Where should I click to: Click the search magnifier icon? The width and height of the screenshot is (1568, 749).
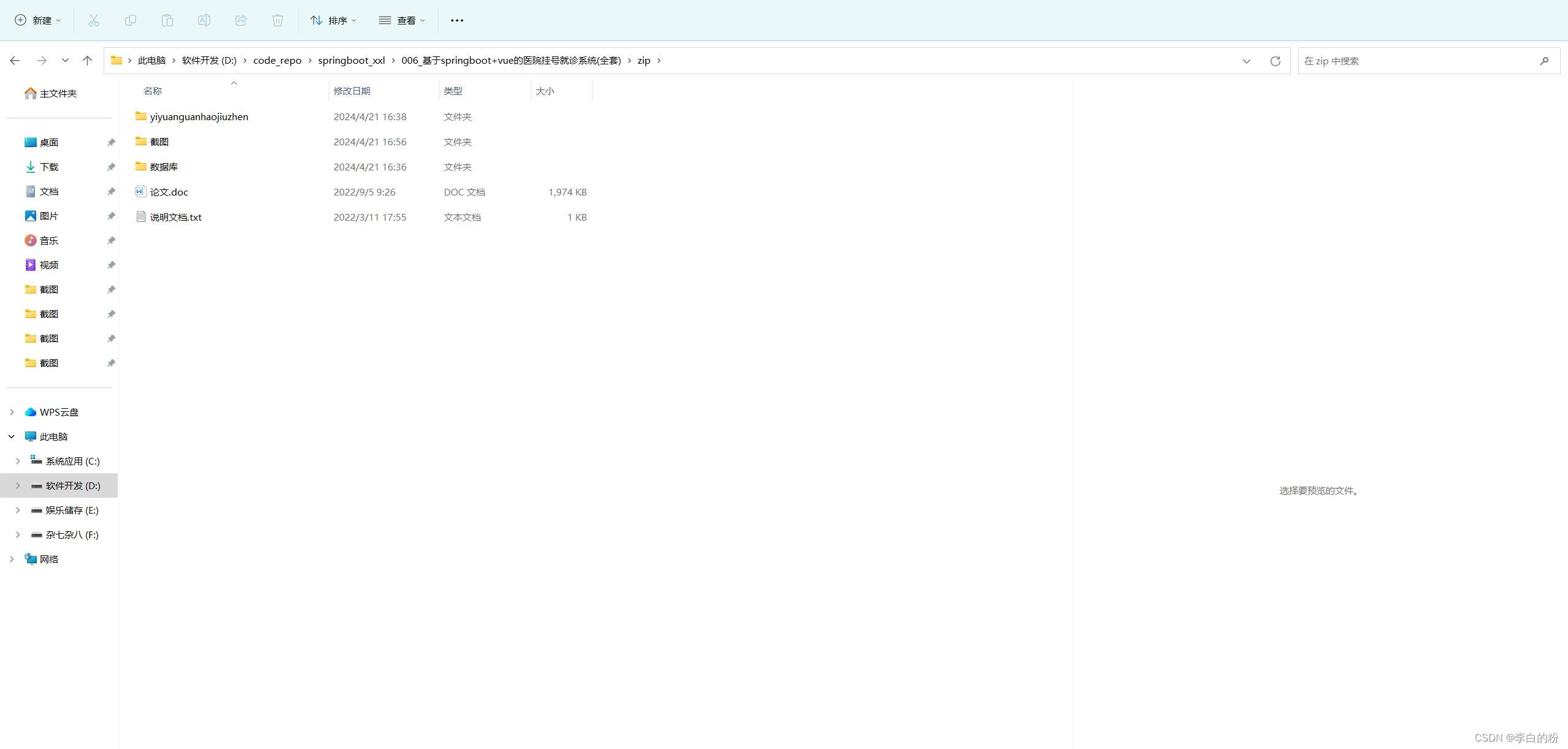point(1544,61)
